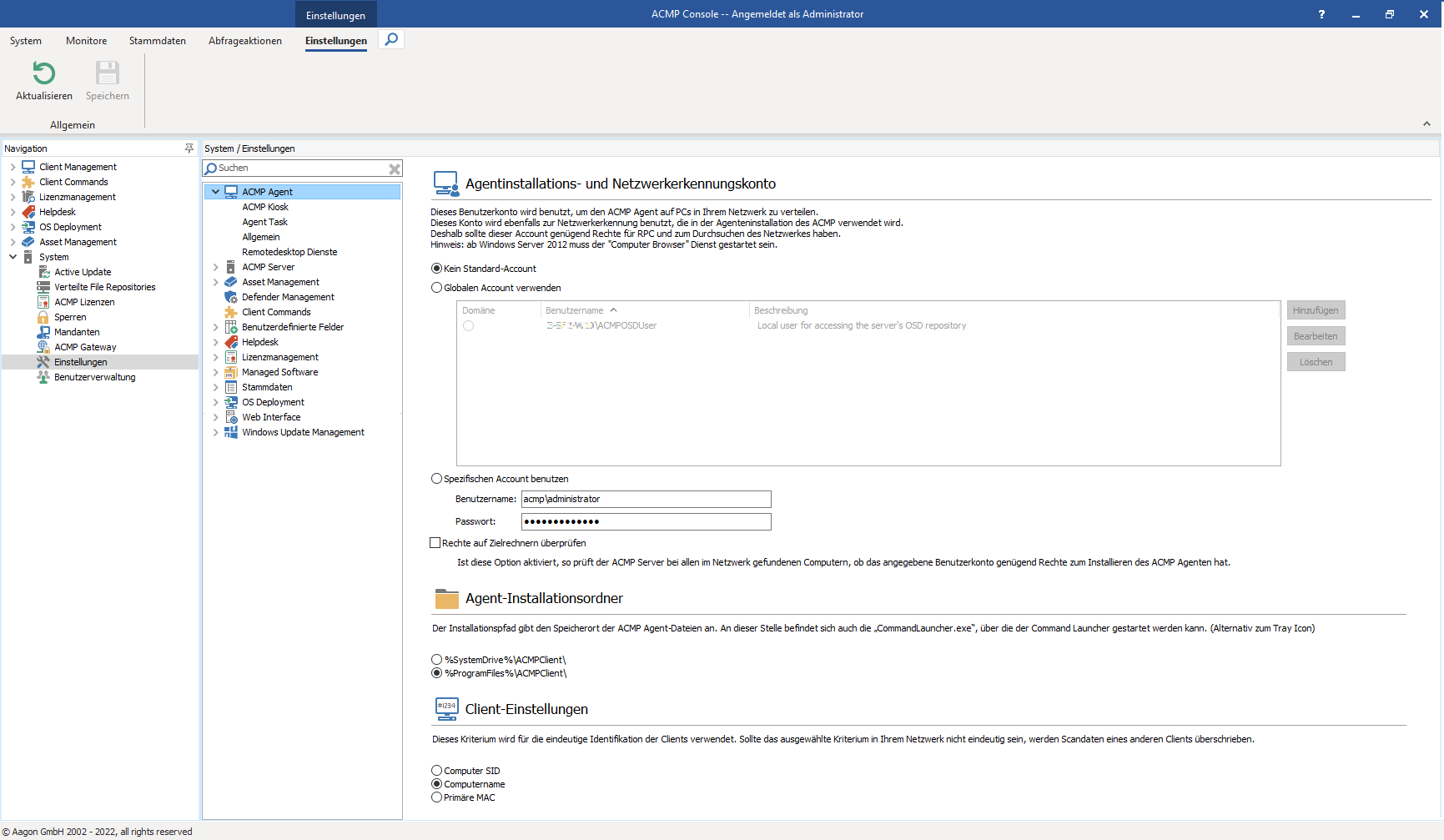Expand Helpdesk node in settings tree
The height and width of the screenshot is (840, 1444).
pyautogui.click(x=215, y=342)
